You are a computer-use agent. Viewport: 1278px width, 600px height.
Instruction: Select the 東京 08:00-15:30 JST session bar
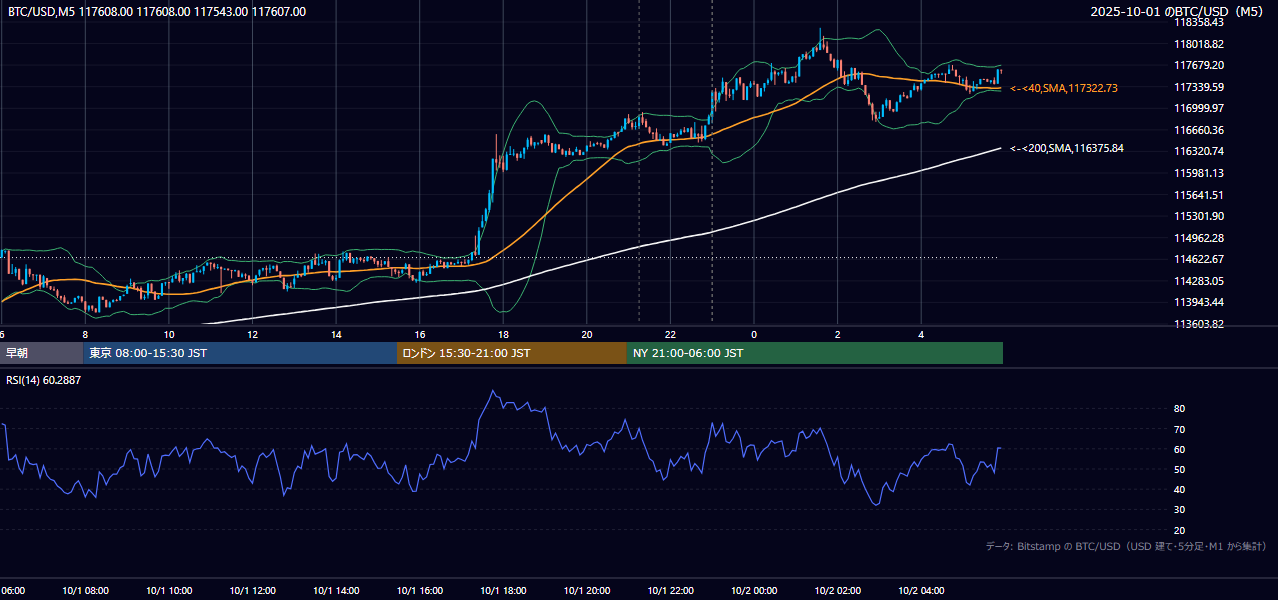240,353
